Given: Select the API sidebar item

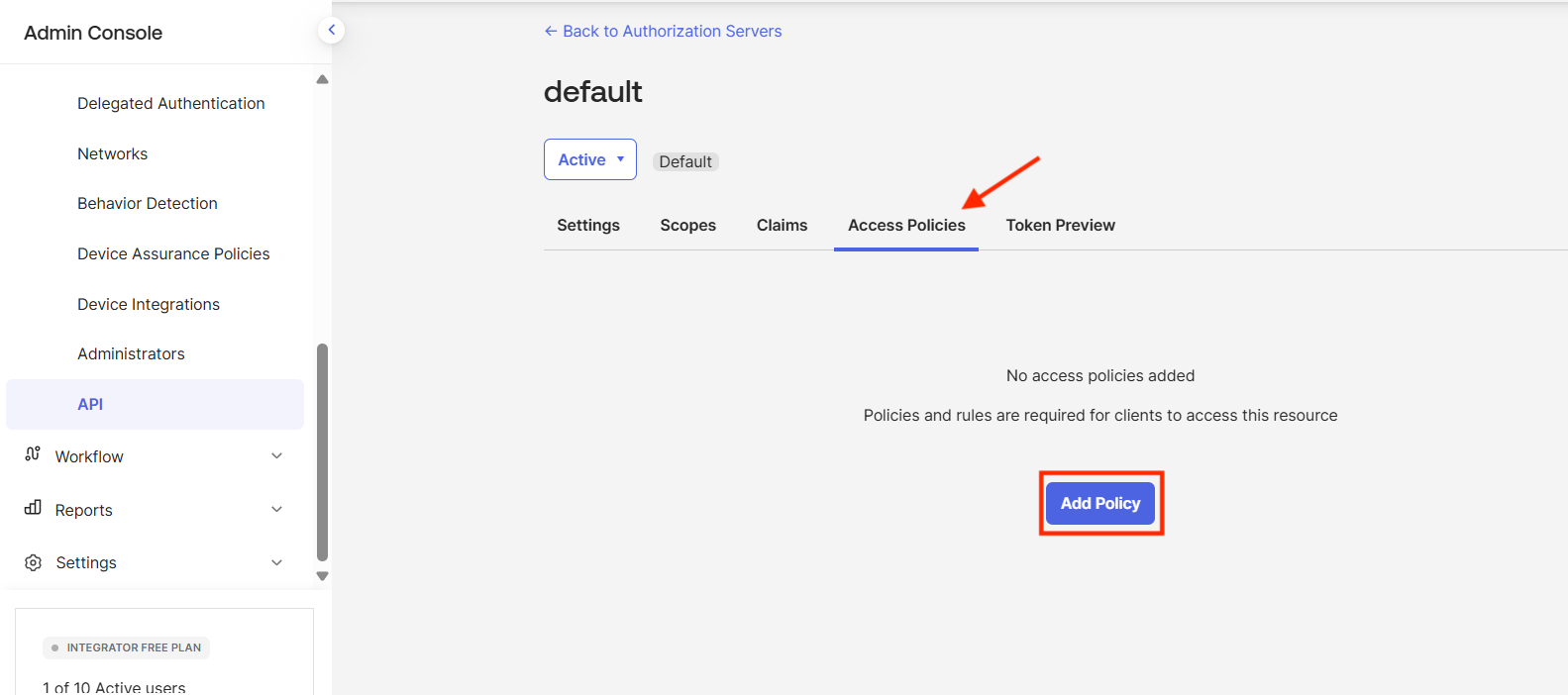Looking at the screenshot, I should pyautogui.click(x=90, y=404).
